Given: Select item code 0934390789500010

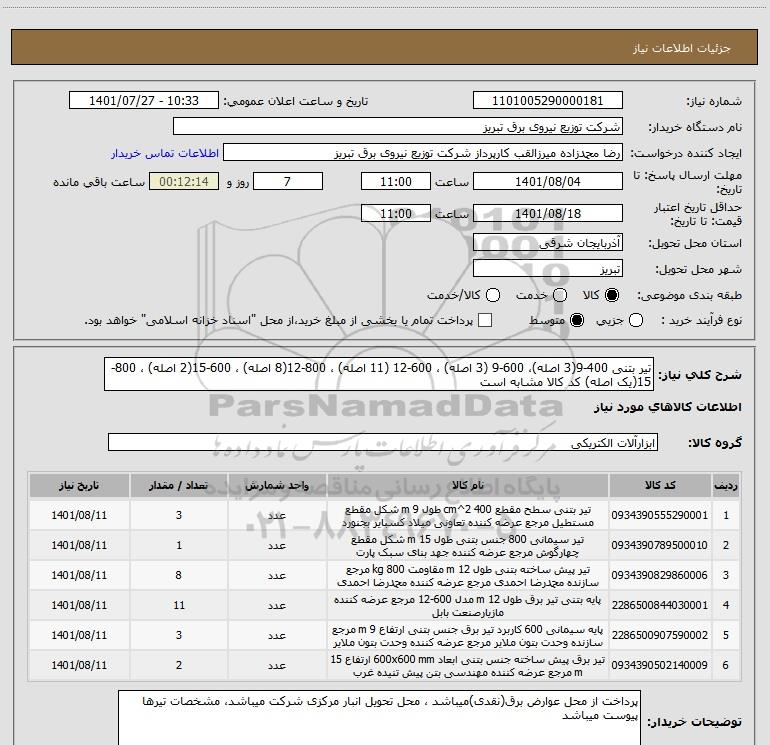Looking at the screenshot, I should point(660,545).
